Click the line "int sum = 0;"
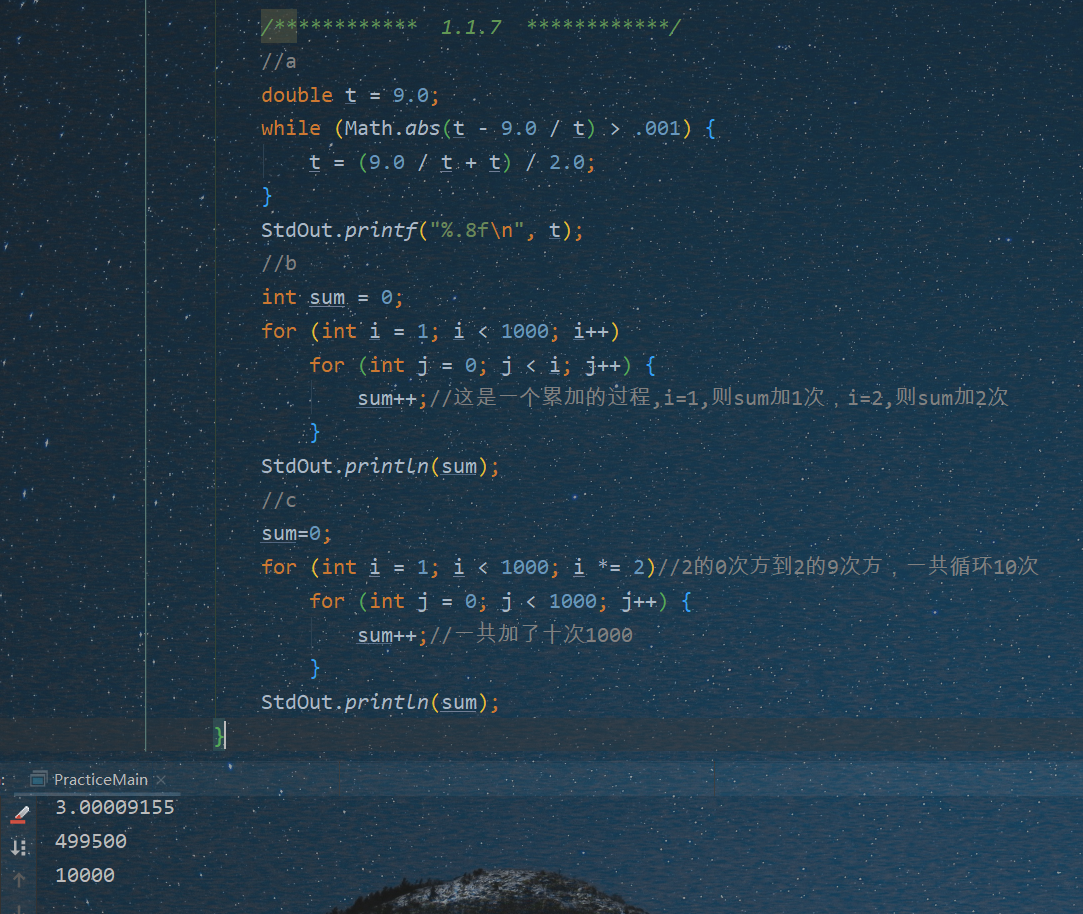The height and width of the screenshot is (914, 1083). pyautogui.click(x=332, y=297)
